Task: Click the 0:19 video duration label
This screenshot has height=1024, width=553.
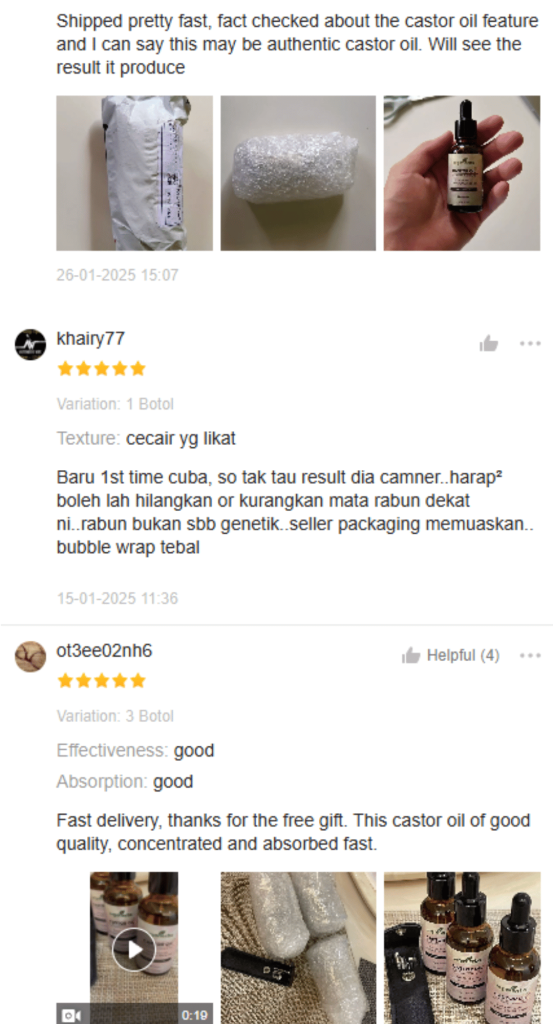Action: pos(195,1016)
